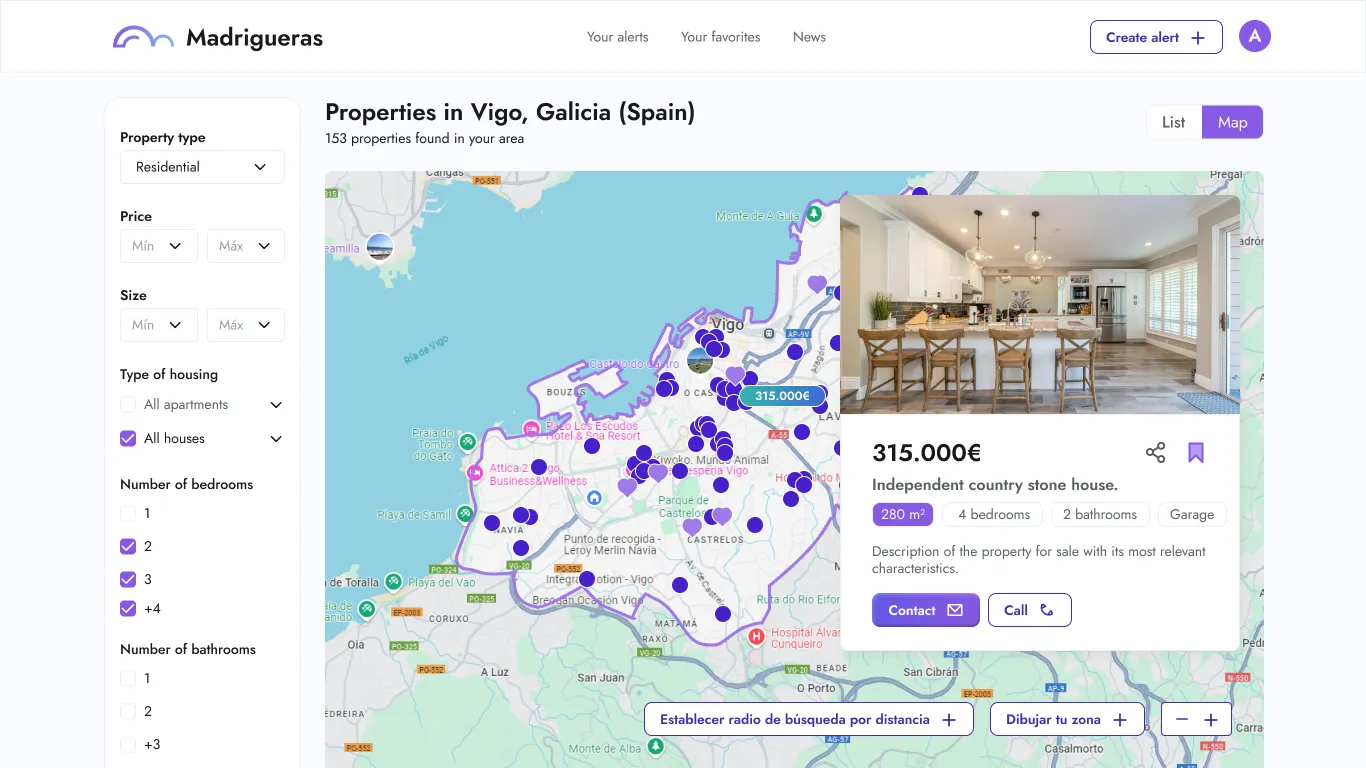Screen dimensions: 1366x768
Task: Check the +3 bathrooms checkbox
Action: click(128, 745)
